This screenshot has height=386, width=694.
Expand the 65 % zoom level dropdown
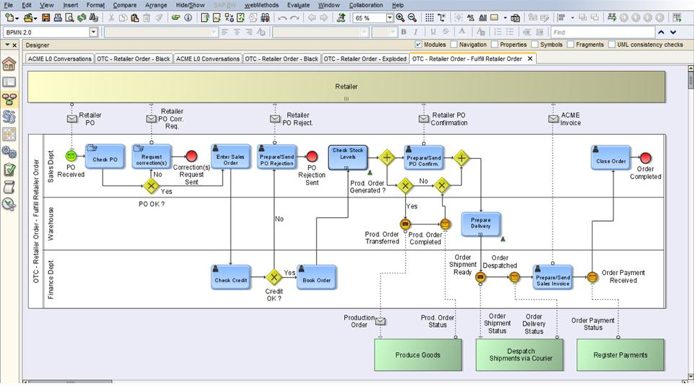(389, 18)
